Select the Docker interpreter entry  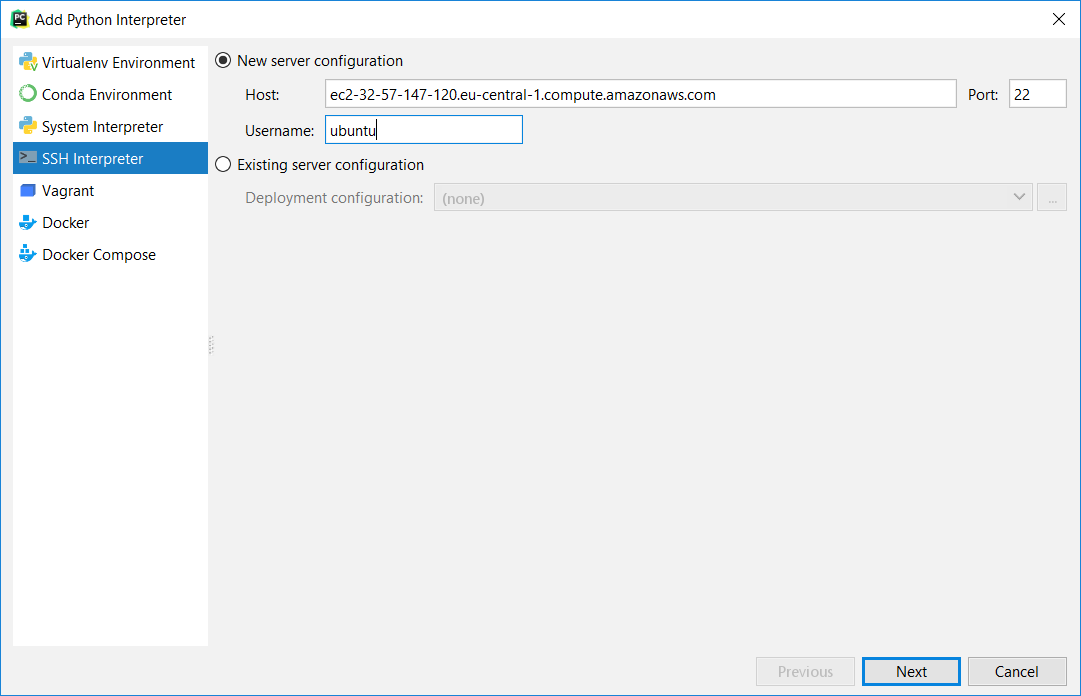110,223
